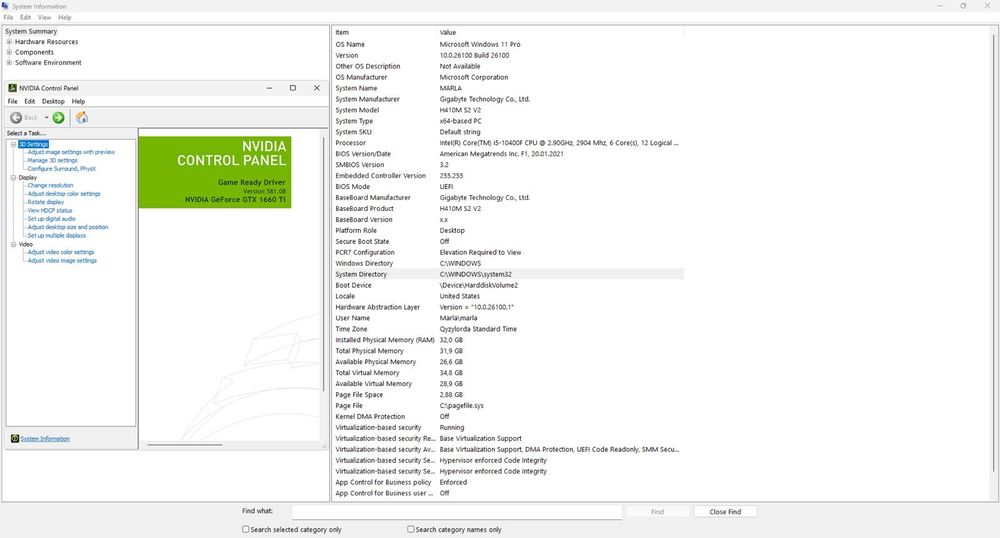Select 'Adjust desktop size and position' task
Screen dimensions: 1000x538
pyautogui.click(x=68, y=227)
